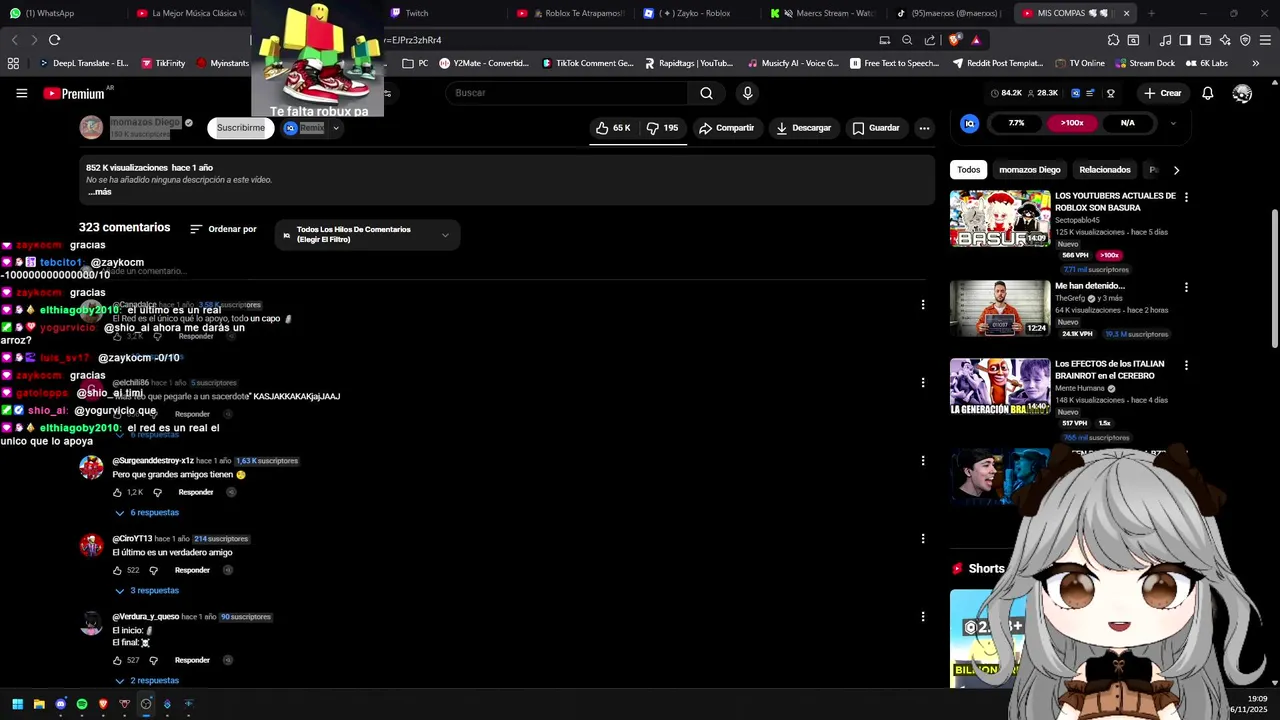This screenshot has height=720, width=1280.
Task: Like the video with 65 K
Action: (x=613, y=128)
